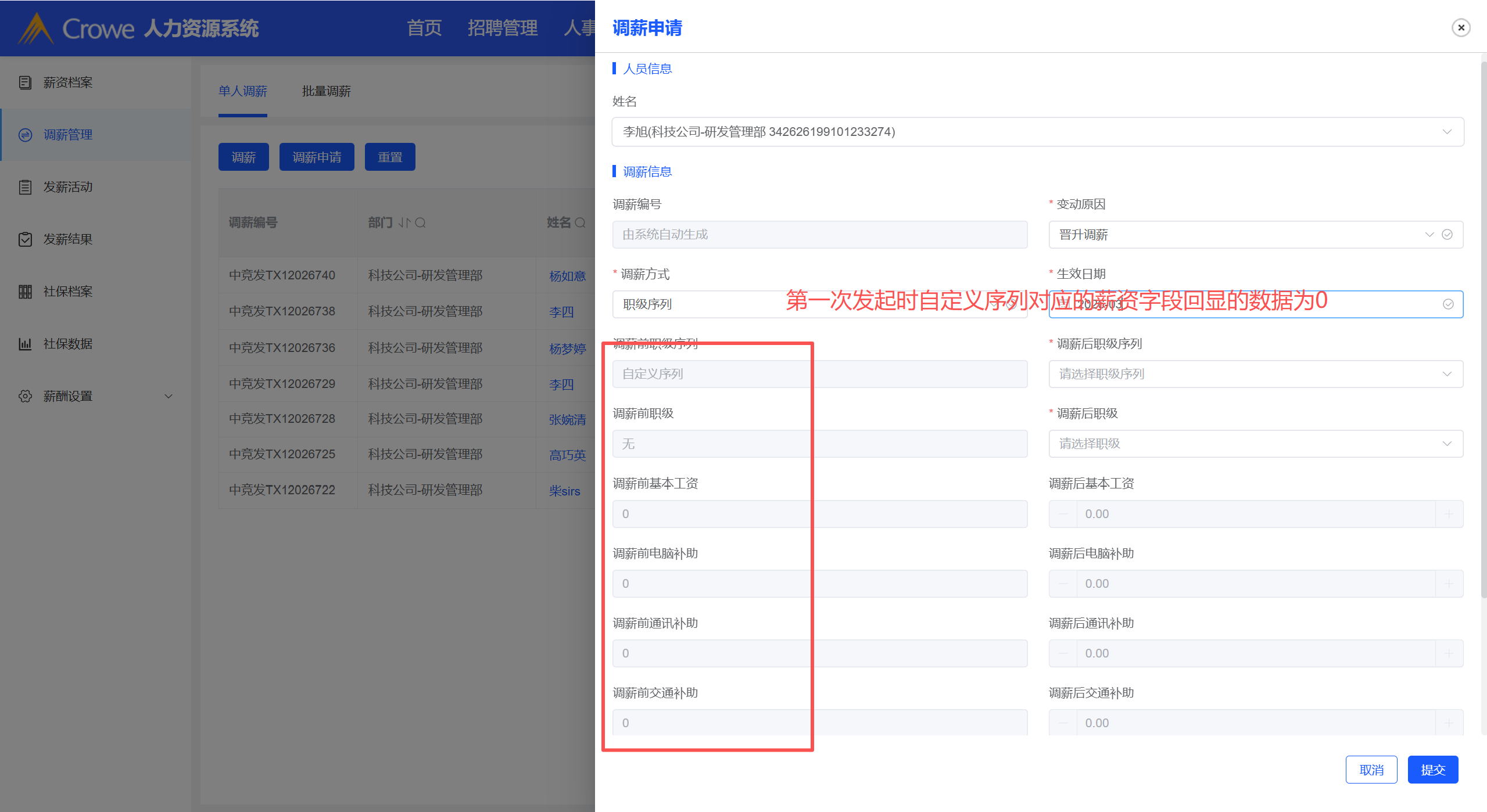Click the 社保数据 chart icon

(25, 344)
